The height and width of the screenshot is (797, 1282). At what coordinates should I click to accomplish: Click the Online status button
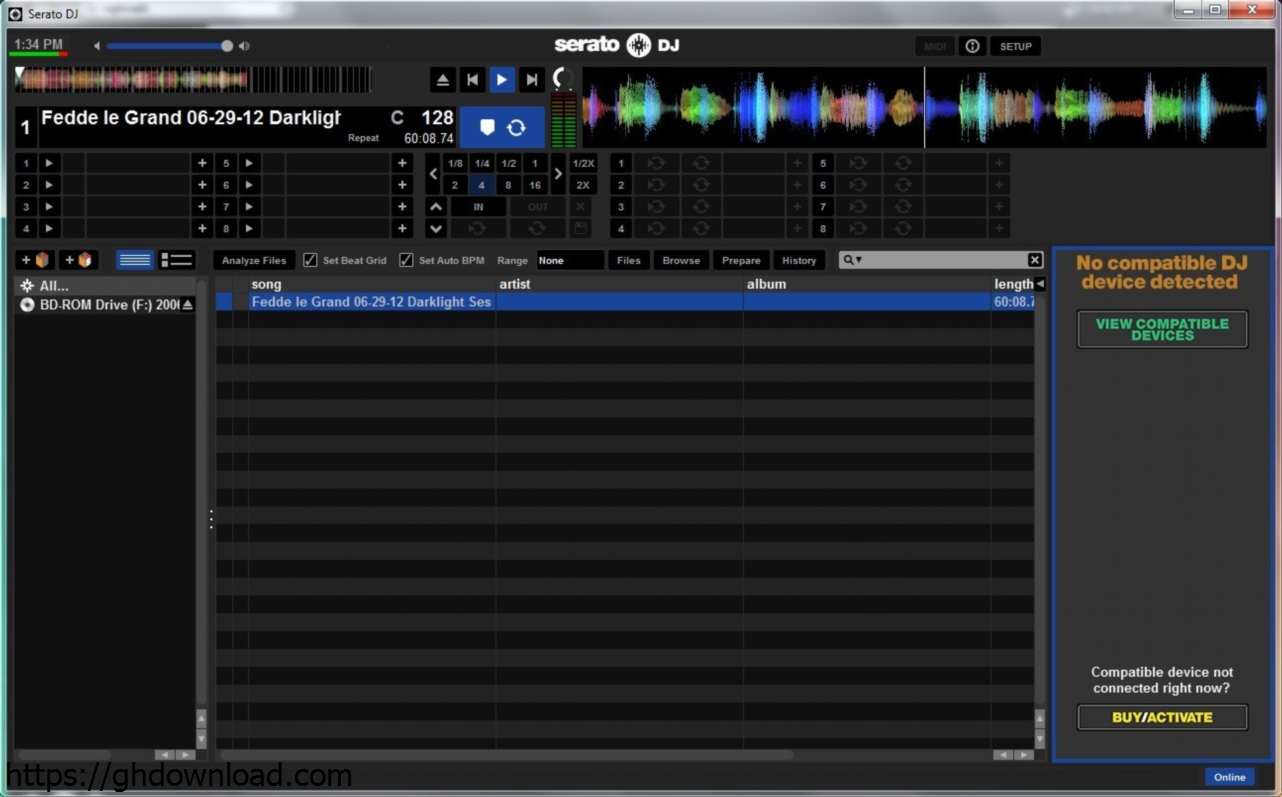coord(1229,777)
